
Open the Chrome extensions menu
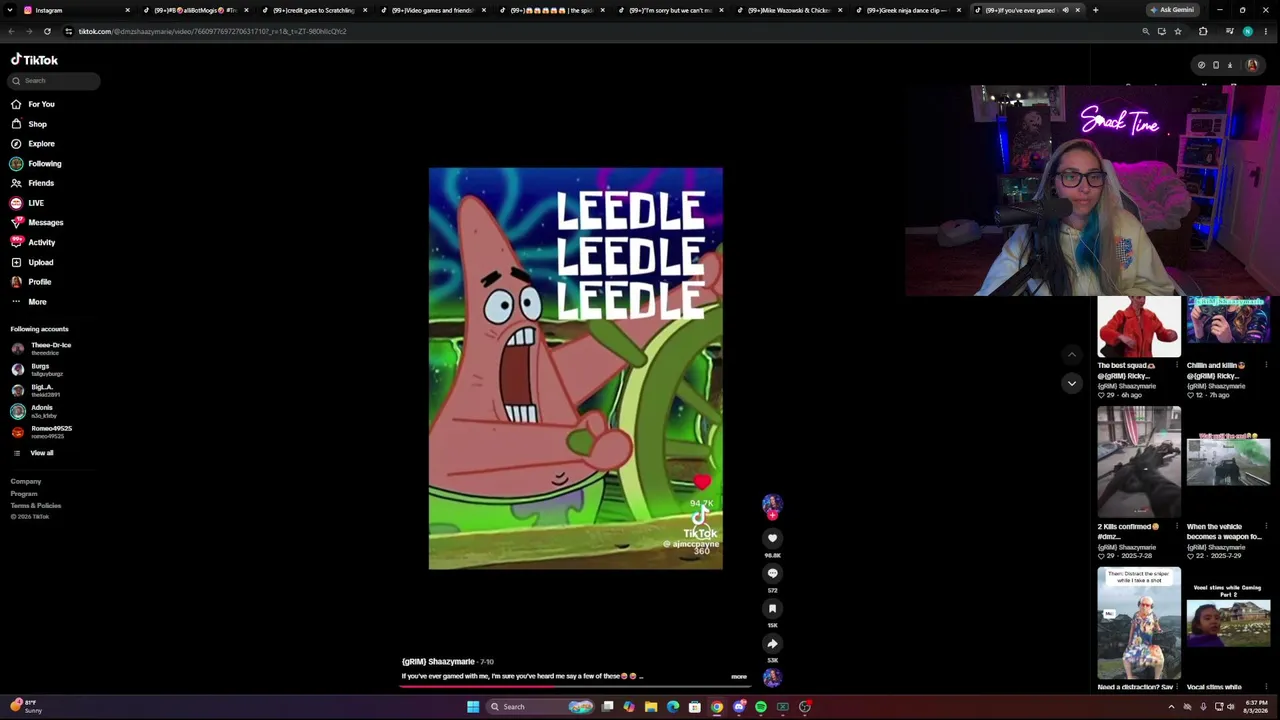click(1203, 31)
